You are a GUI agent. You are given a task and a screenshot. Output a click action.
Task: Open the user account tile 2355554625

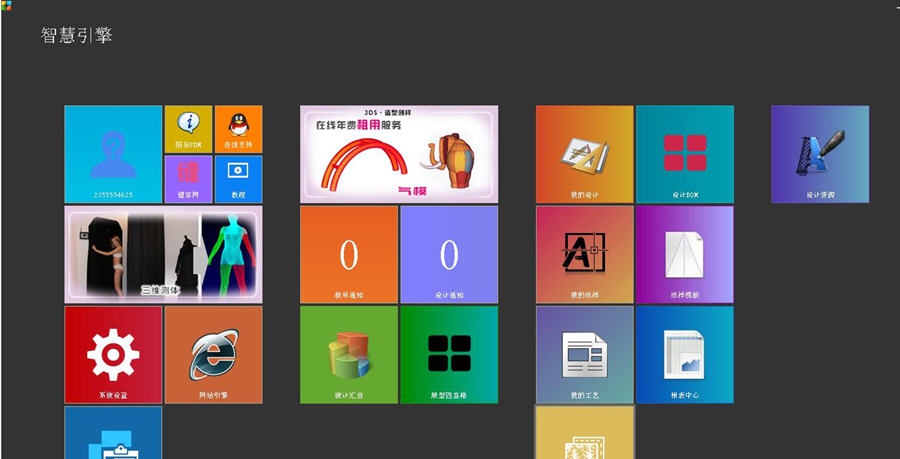pyautogui.click(x=113, y=154)
